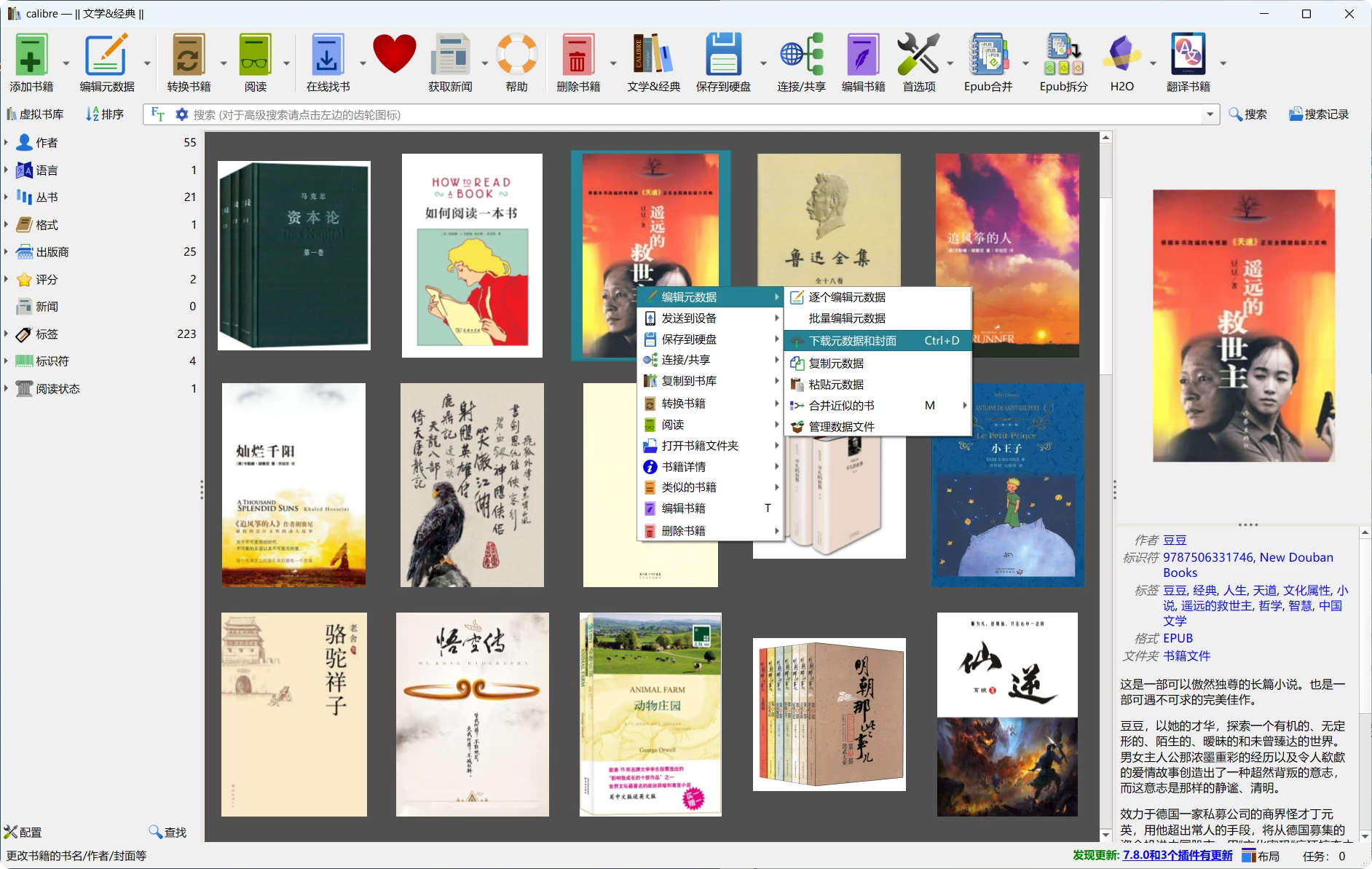Choose 逐个编辑元数据 submenu item
This screenshot has width=1372, height=869.
coord(878,297)
